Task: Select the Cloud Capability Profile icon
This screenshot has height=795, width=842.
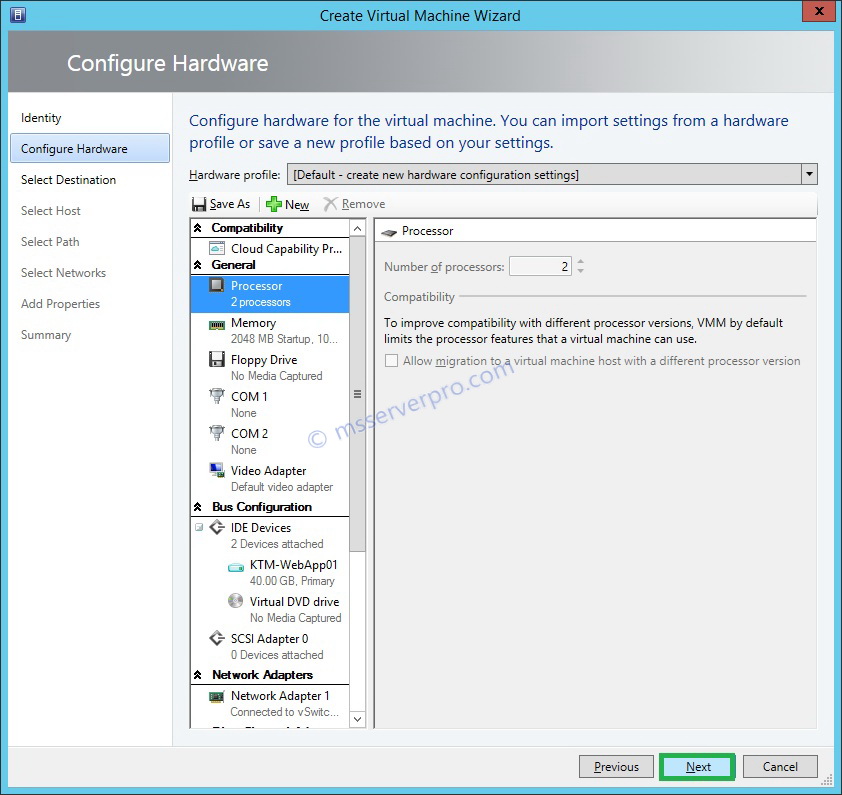Action: [x=217, y=248]
